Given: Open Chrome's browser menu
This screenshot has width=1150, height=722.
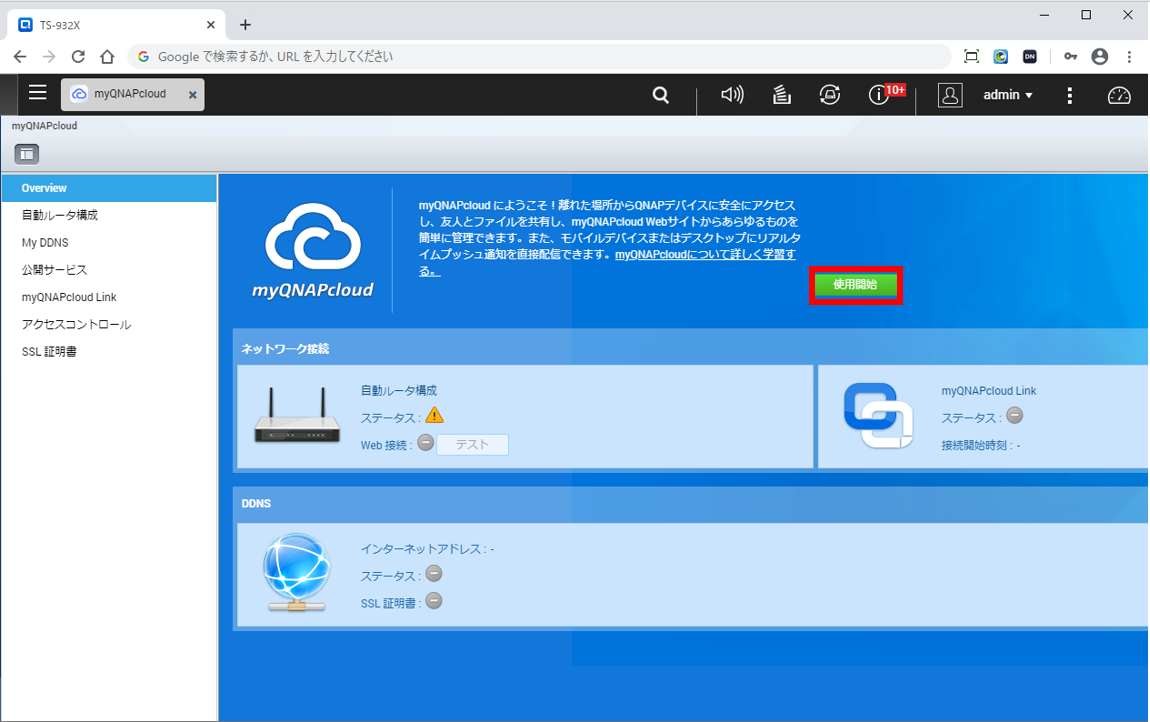Looking at the screenshot, I should (x=1129, y=57).
